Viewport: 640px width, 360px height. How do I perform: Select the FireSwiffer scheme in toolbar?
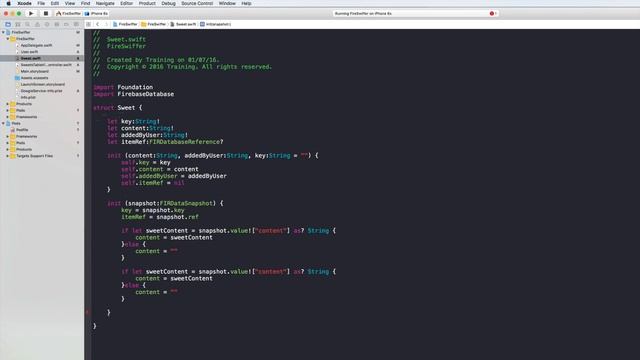pyautogui.click(x=68, y=13)
